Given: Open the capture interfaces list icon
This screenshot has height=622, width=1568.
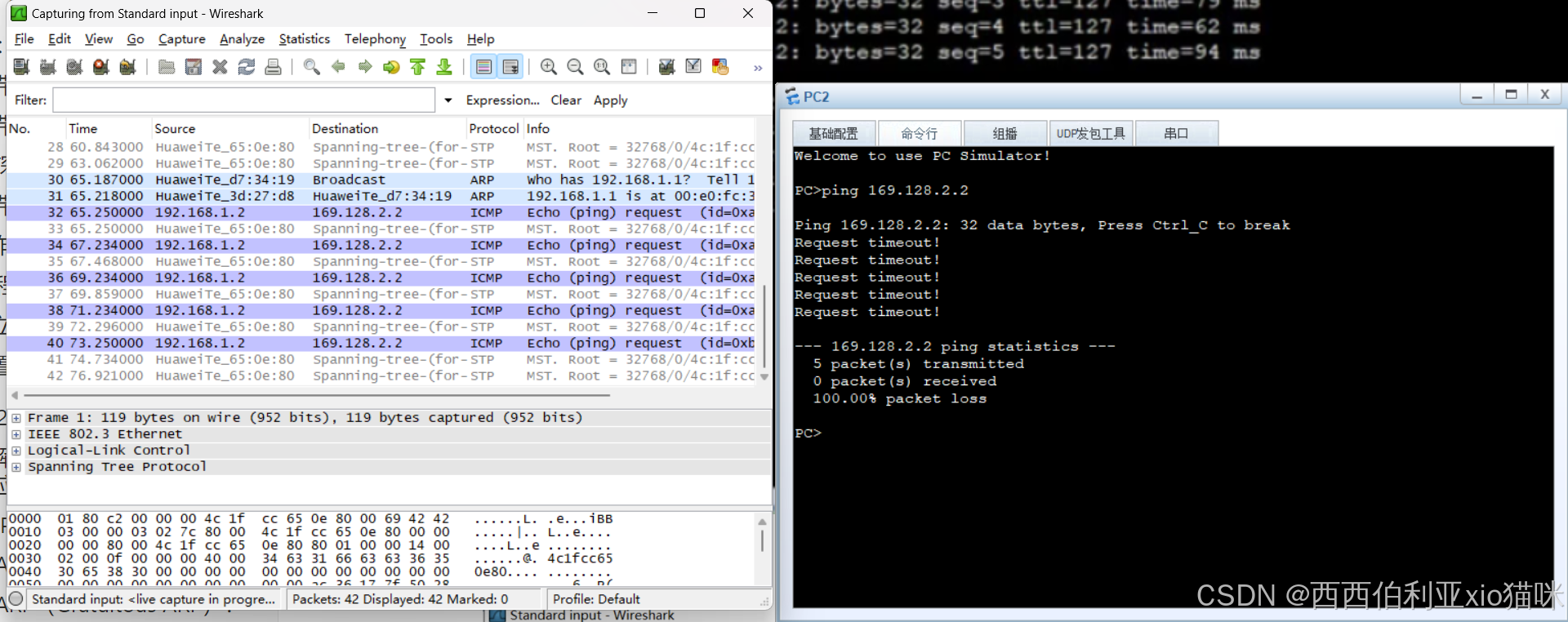Looking at the screenshot, I should coord(22,67).
